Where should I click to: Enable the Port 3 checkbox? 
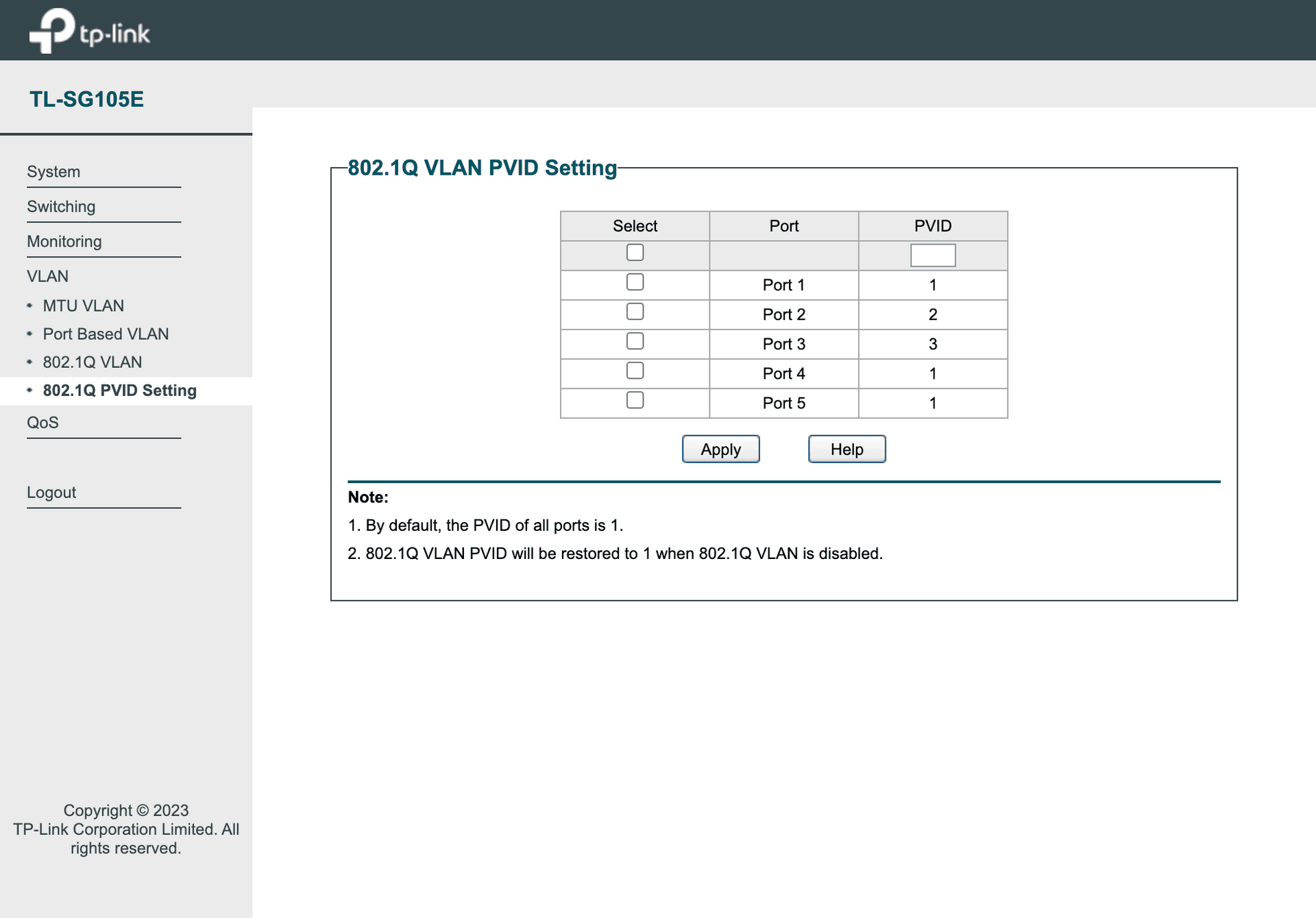[635, 341]
